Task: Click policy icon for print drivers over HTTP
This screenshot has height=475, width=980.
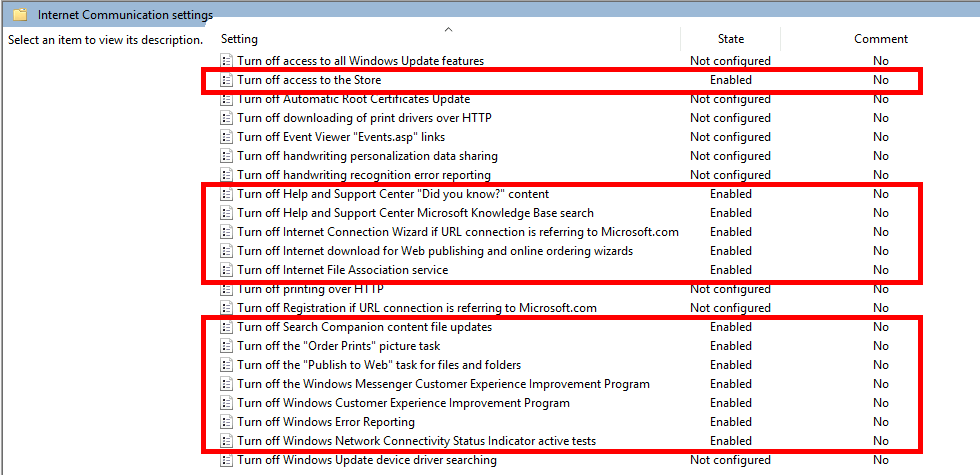Action: click(x=226, y=118)
